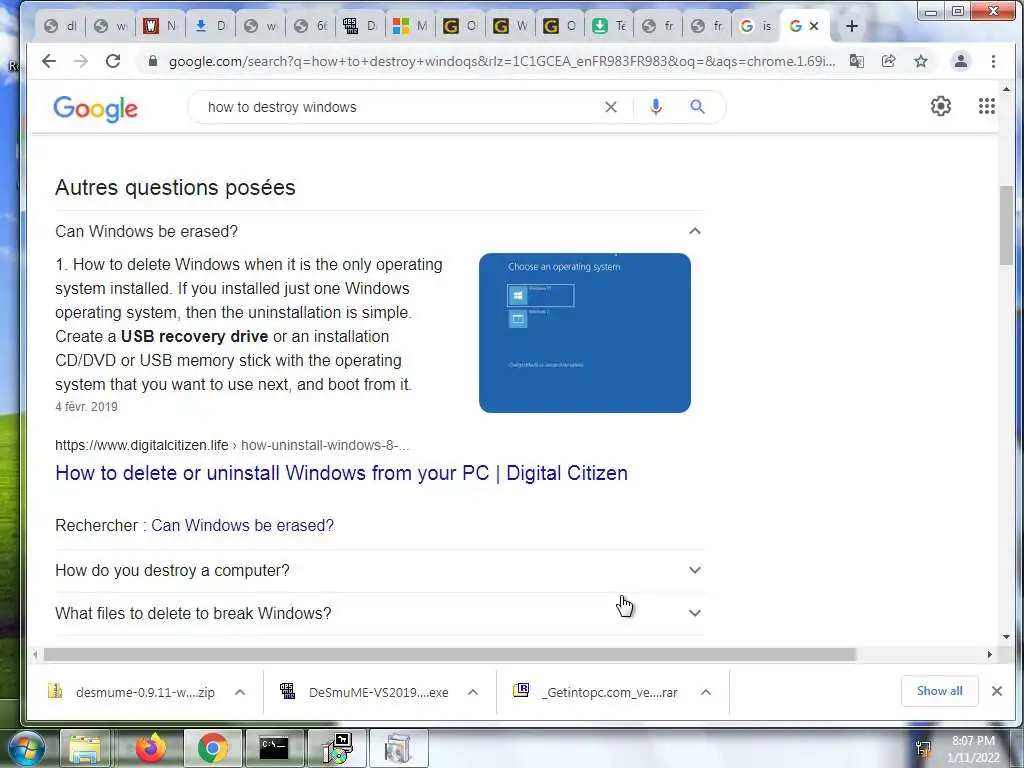Image resolution: width=1024 pixels, height=768 pixels.
Task: Click the Google logo
Action: tap(95, 108)
